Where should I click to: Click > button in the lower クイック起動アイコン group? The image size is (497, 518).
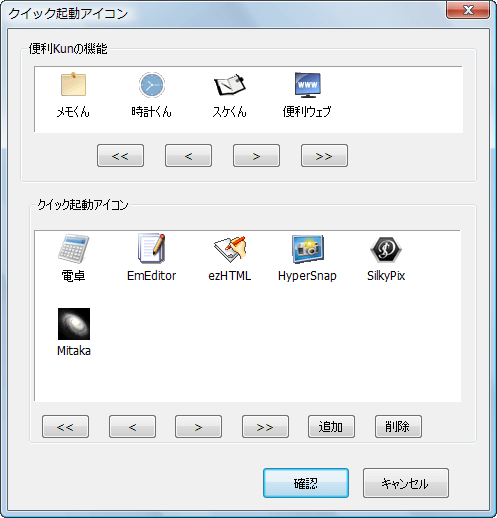point(198,426)
